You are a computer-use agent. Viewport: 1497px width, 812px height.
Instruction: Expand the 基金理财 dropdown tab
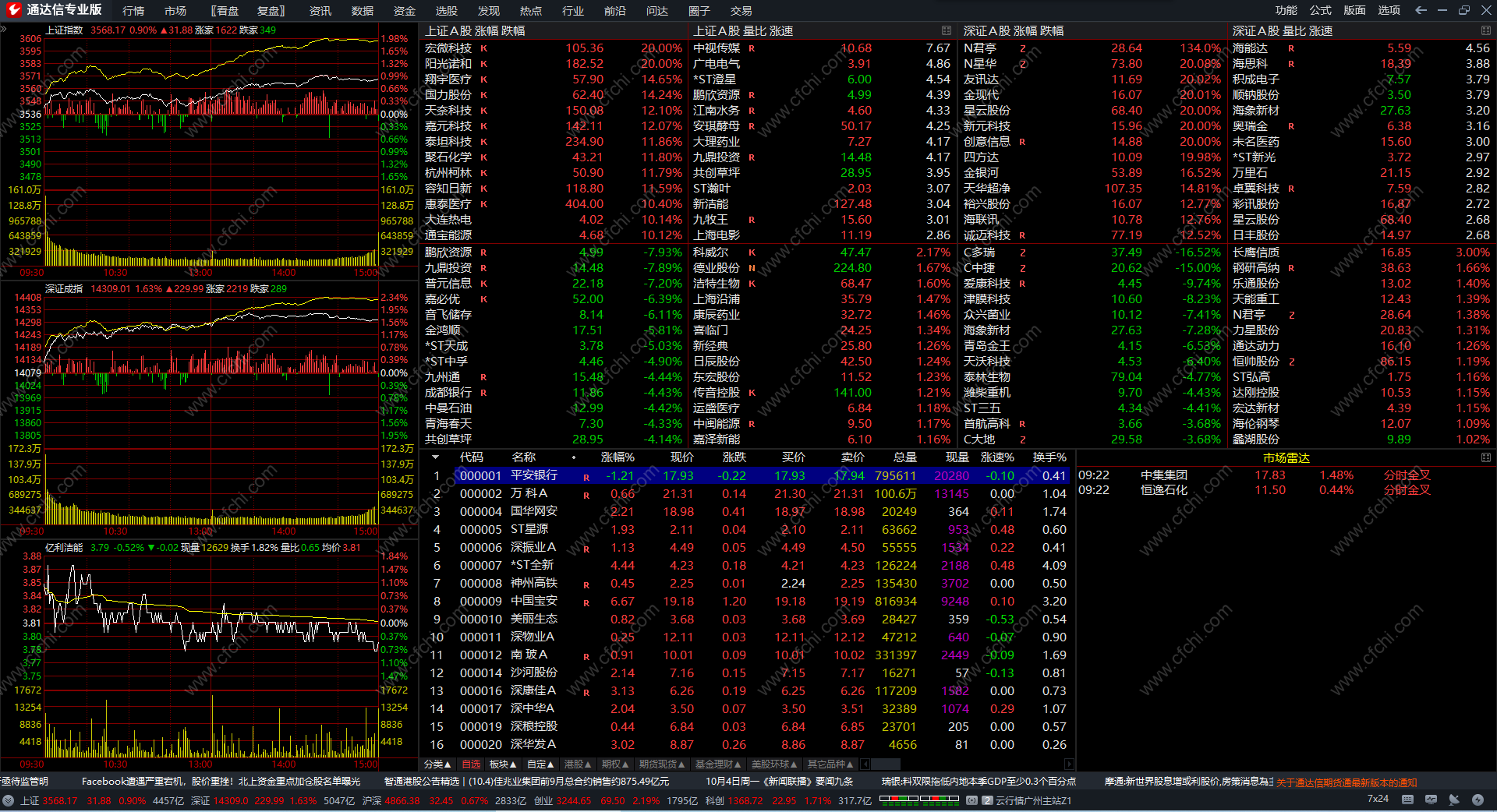click(719, 764)
